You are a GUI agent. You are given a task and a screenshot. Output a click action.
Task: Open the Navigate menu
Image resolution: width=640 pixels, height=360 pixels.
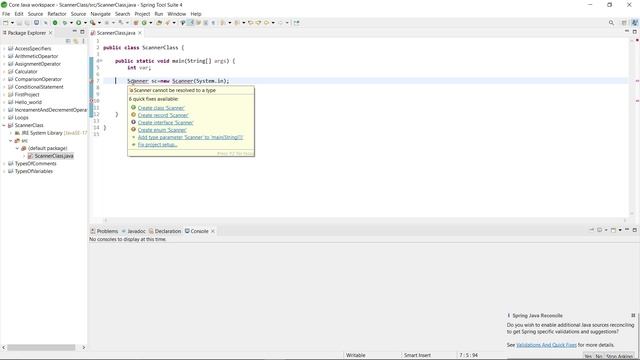[100, 14]
